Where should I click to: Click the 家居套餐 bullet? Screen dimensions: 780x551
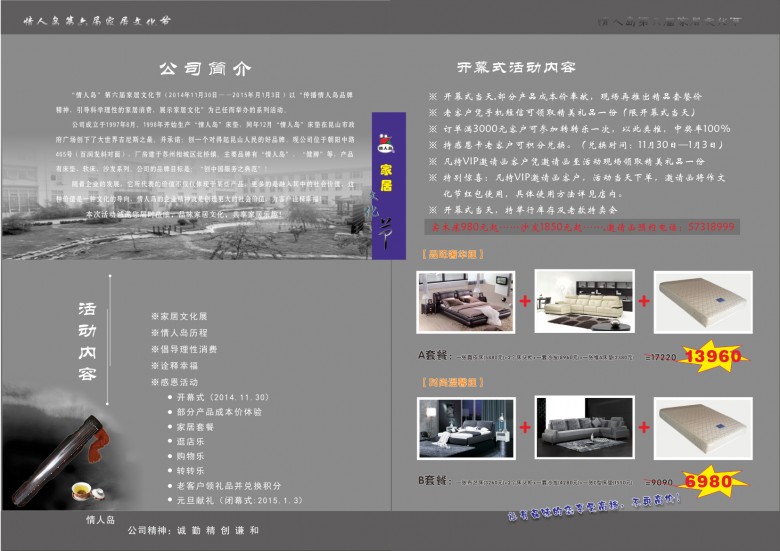tap(191, 427)
